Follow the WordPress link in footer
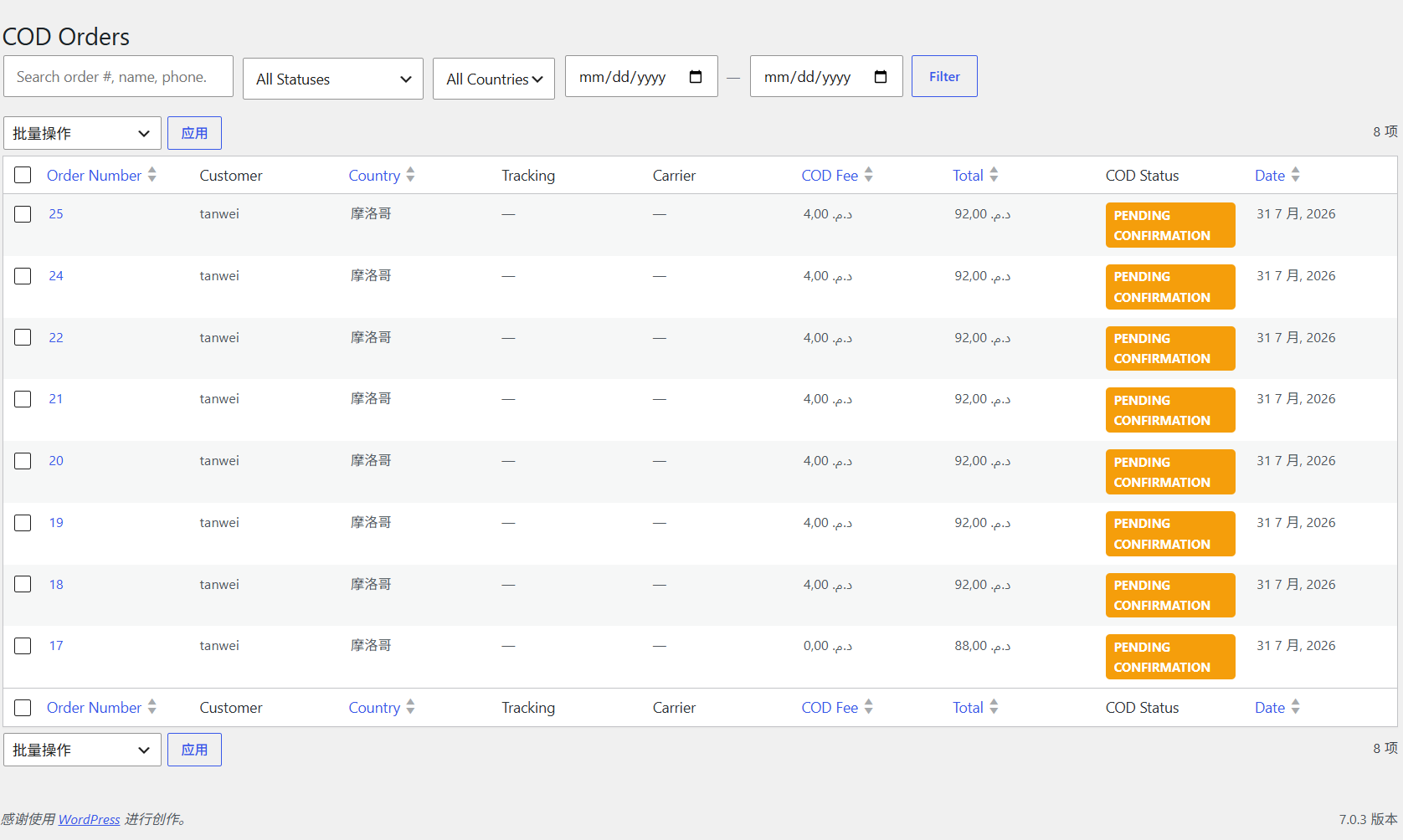1403x840 pixels. 89,819
